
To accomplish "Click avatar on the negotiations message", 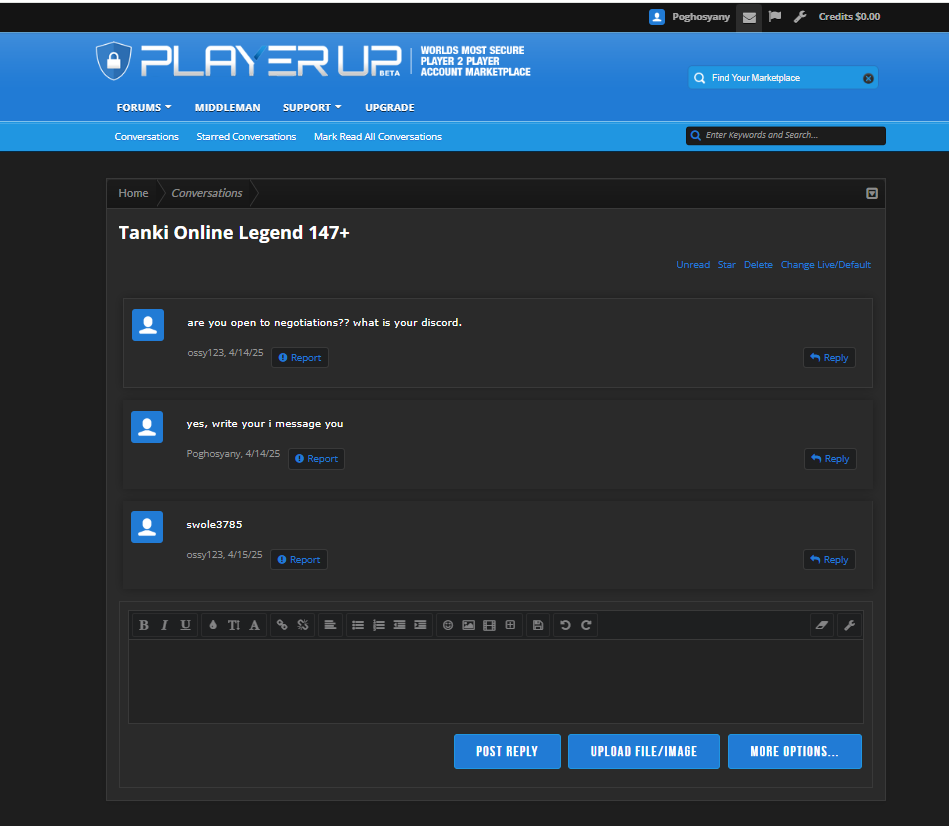I will (148, 325).
